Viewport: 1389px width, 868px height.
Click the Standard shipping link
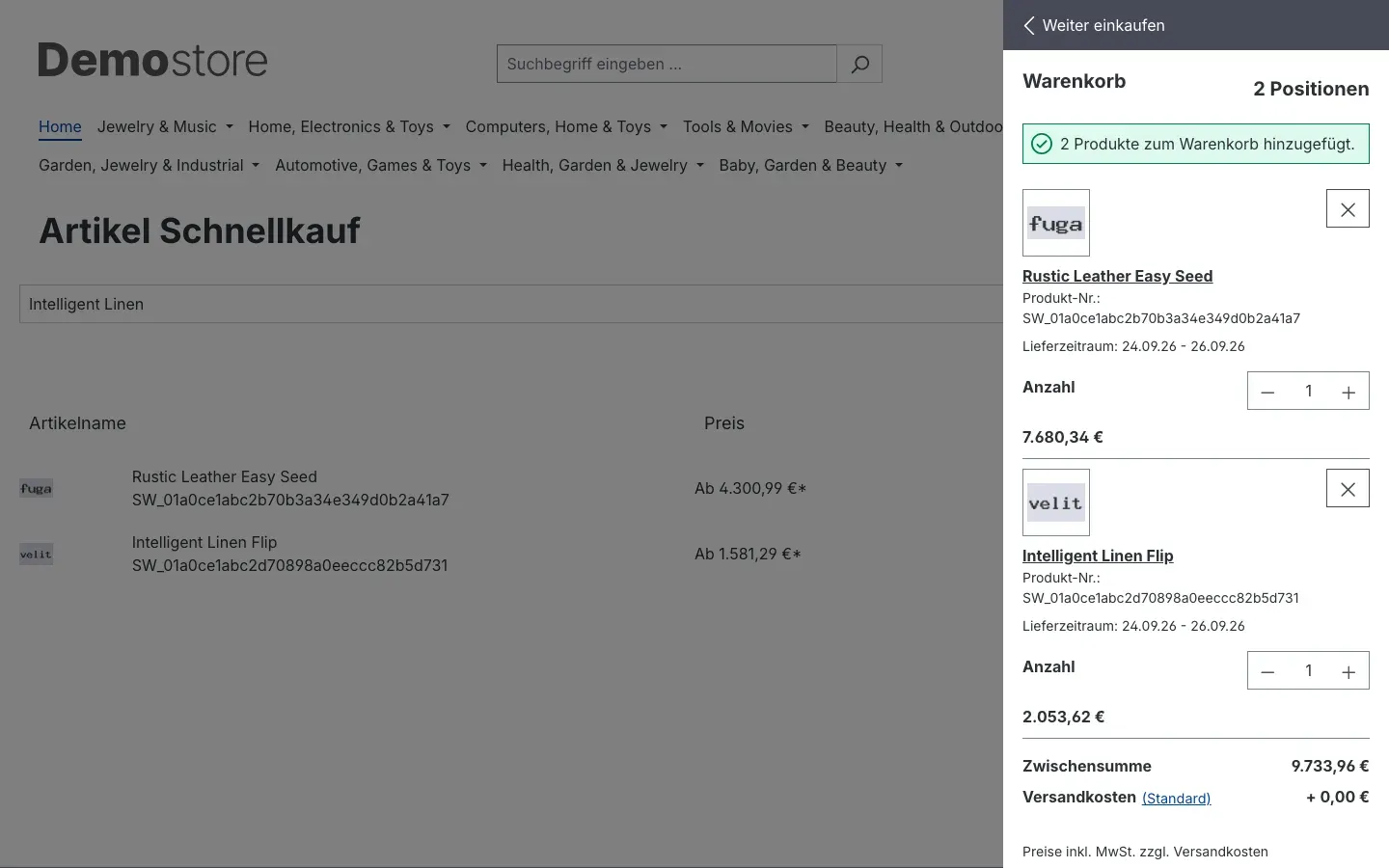(x=1176, y=798)
